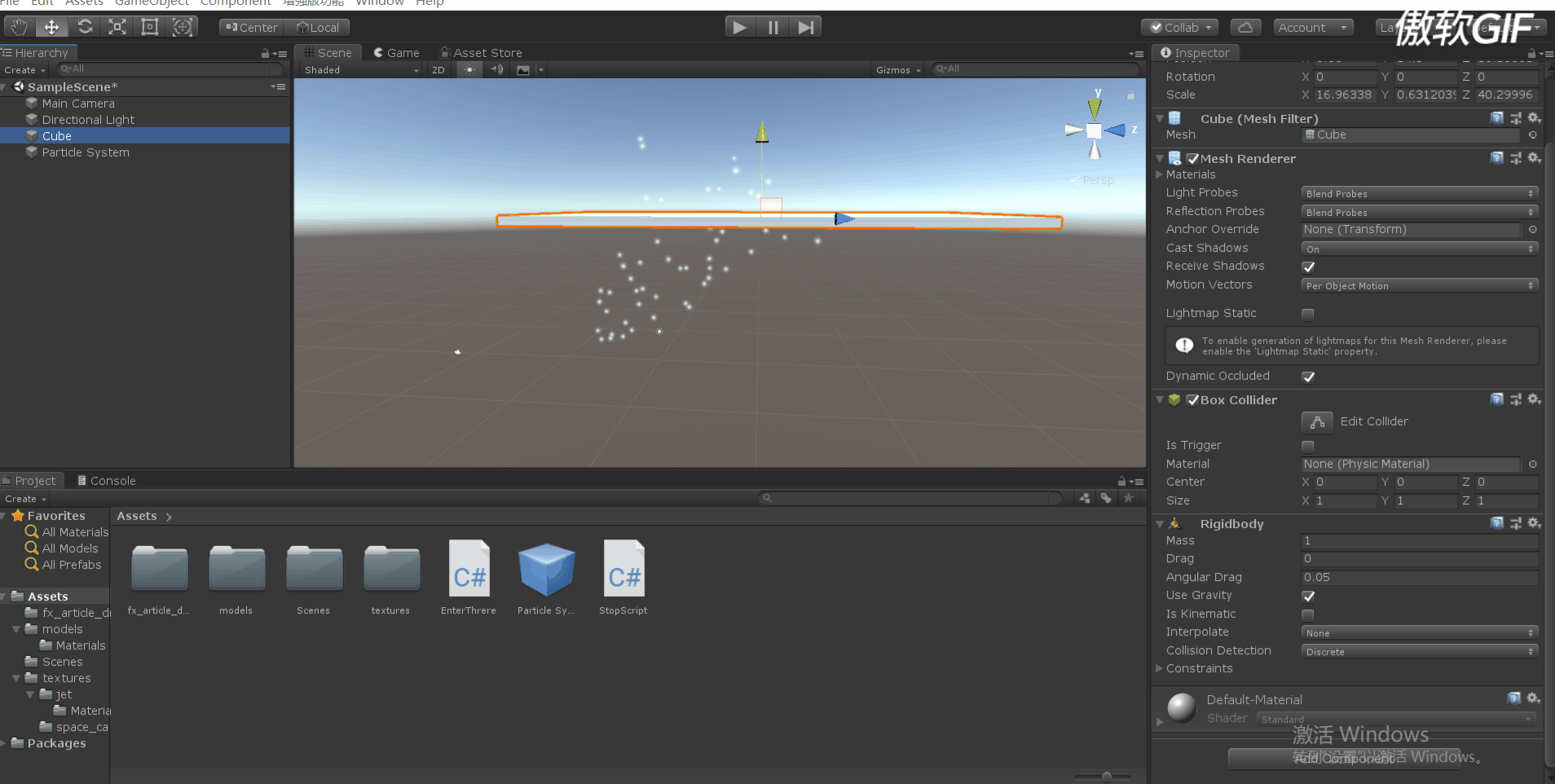Open Rigidbody gear settings menu
Image resolution: width=1555 pixels, height=784 pixels.
tap(1534, 523)
